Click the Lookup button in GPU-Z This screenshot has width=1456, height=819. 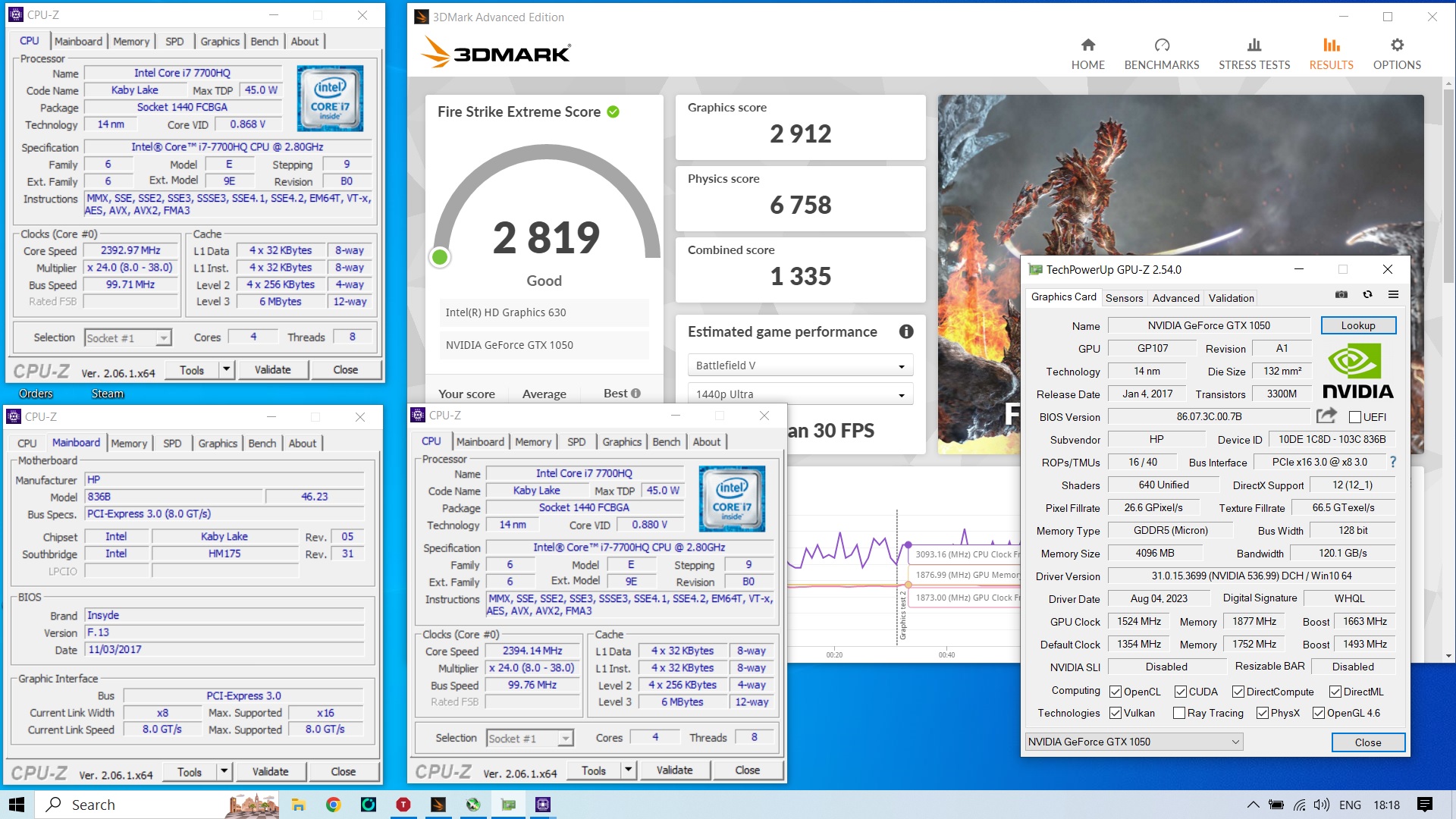click(1357, 325)
